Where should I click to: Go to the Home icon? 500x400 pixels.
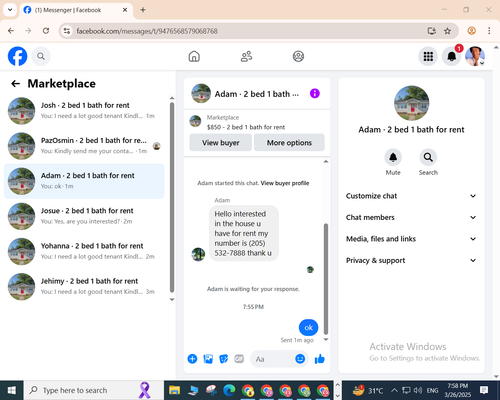click(x=194, y=56)
